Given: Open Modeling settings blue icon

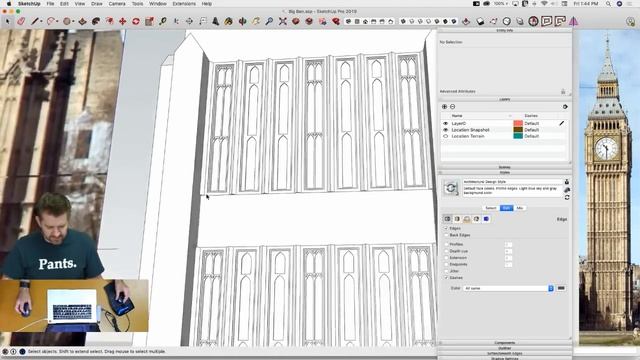Looking at the screenshot, I should point(486,219).
